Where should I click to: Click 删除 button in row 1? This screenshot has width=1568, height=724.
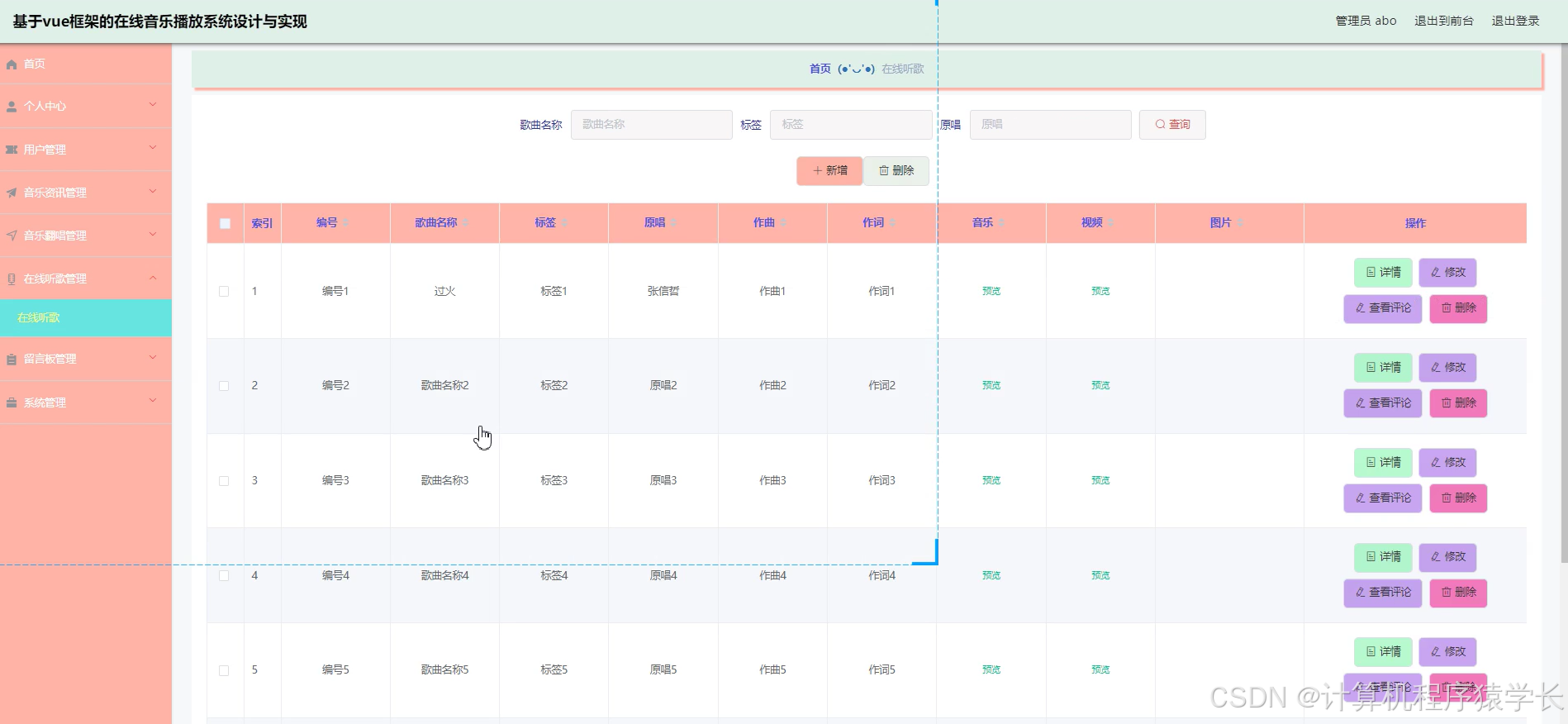coord(1458,308)
